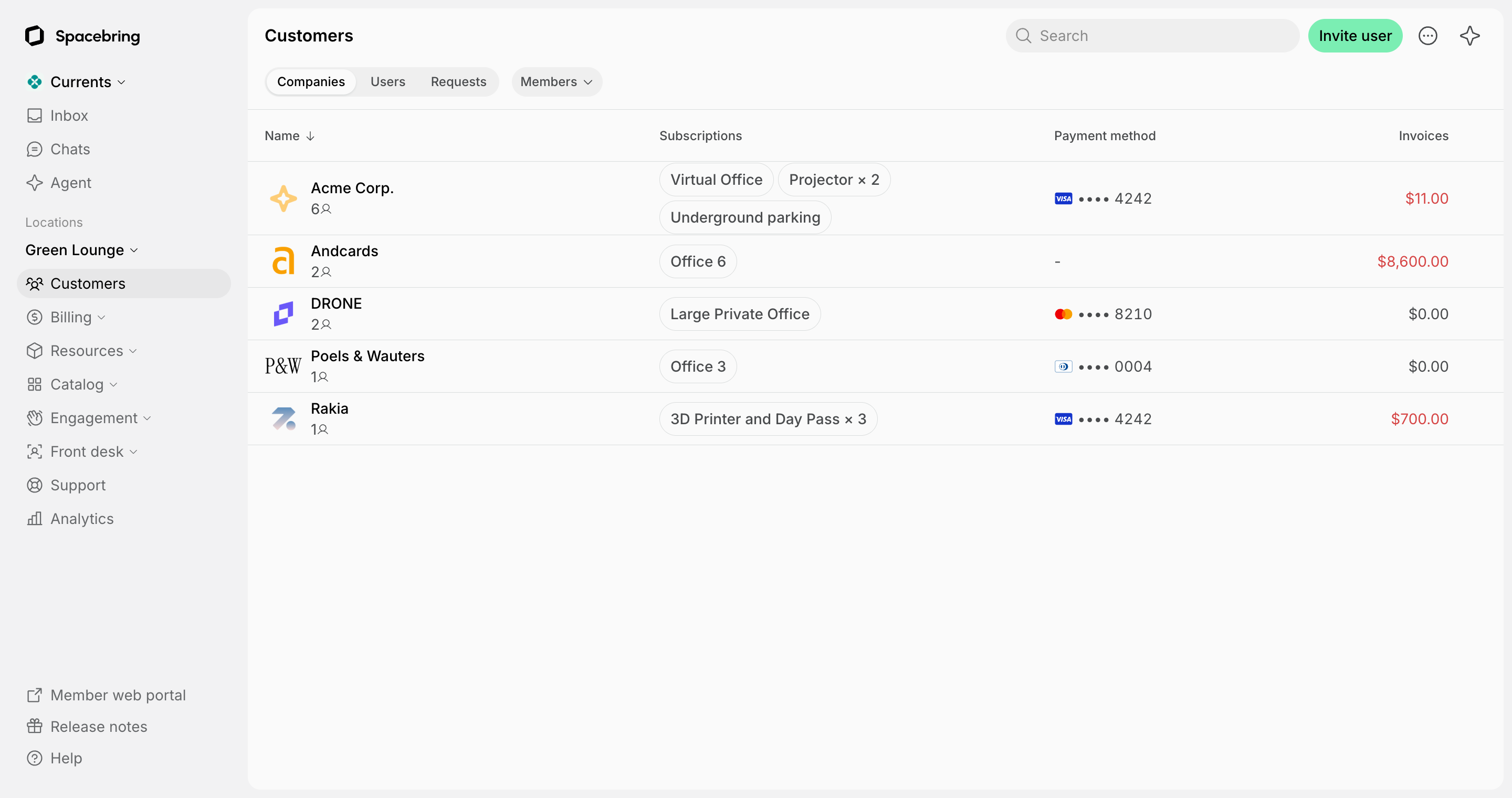The height and width of the screenshot is (798, 1512).
Task: Click the Underground parking subscription tag
Action: click(745, 218)
